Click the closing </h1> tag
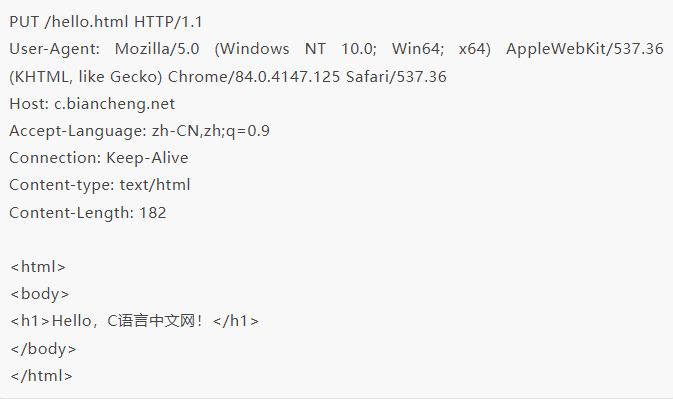The width and height of the screenshot is (673, 399). [x=236, y=321]
